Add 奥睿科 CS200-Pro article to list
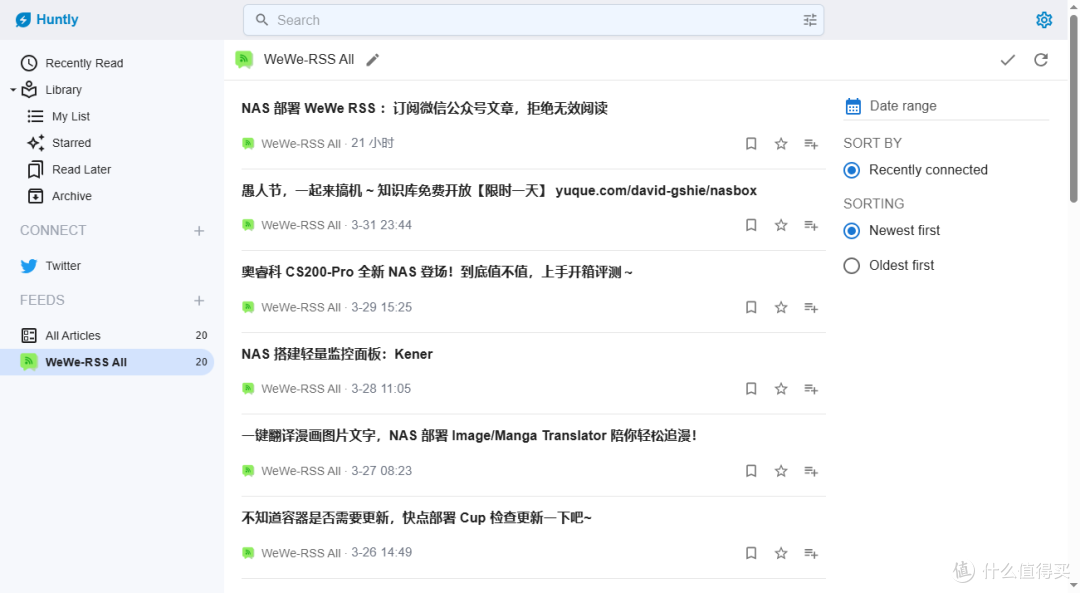The image size is (1080, 593). pos(811,307)
